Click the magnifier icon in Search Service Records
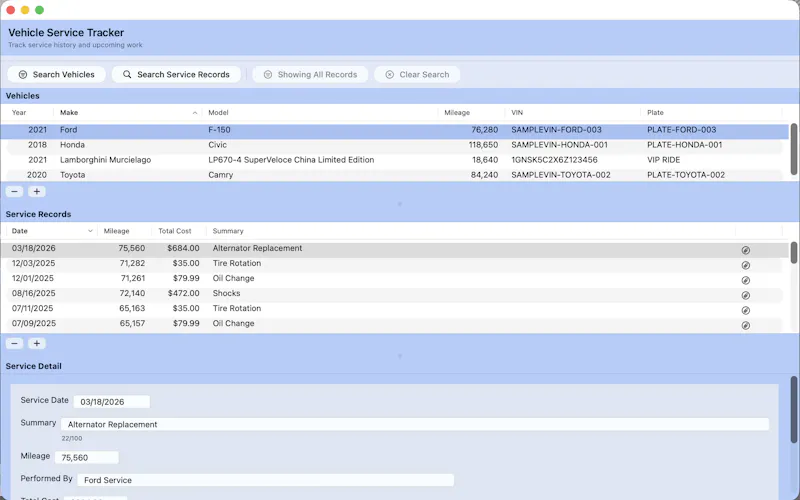Screen dimensions: 800x500 [x=127, y=74]
